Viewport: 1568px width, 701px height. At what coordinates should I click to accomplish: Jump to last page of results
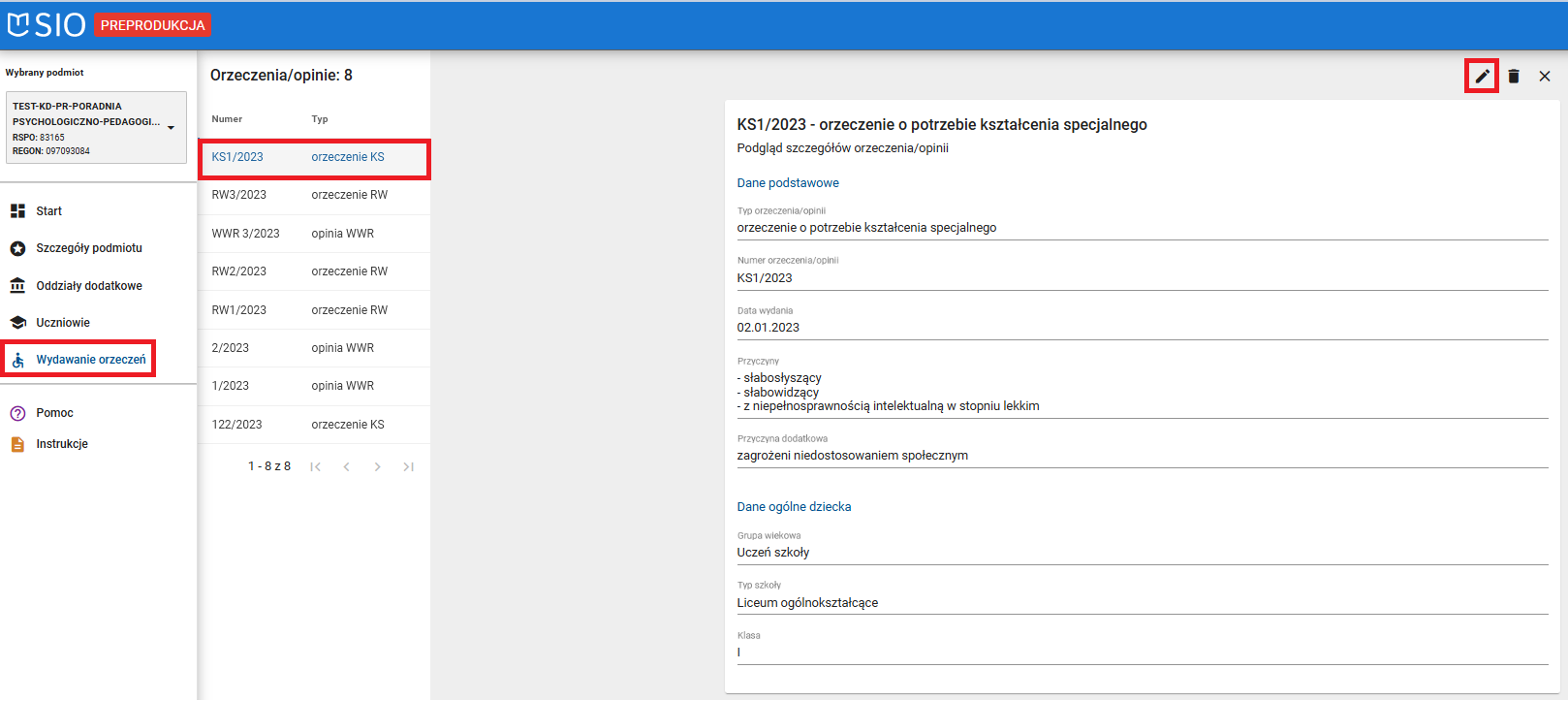(409, 467)
